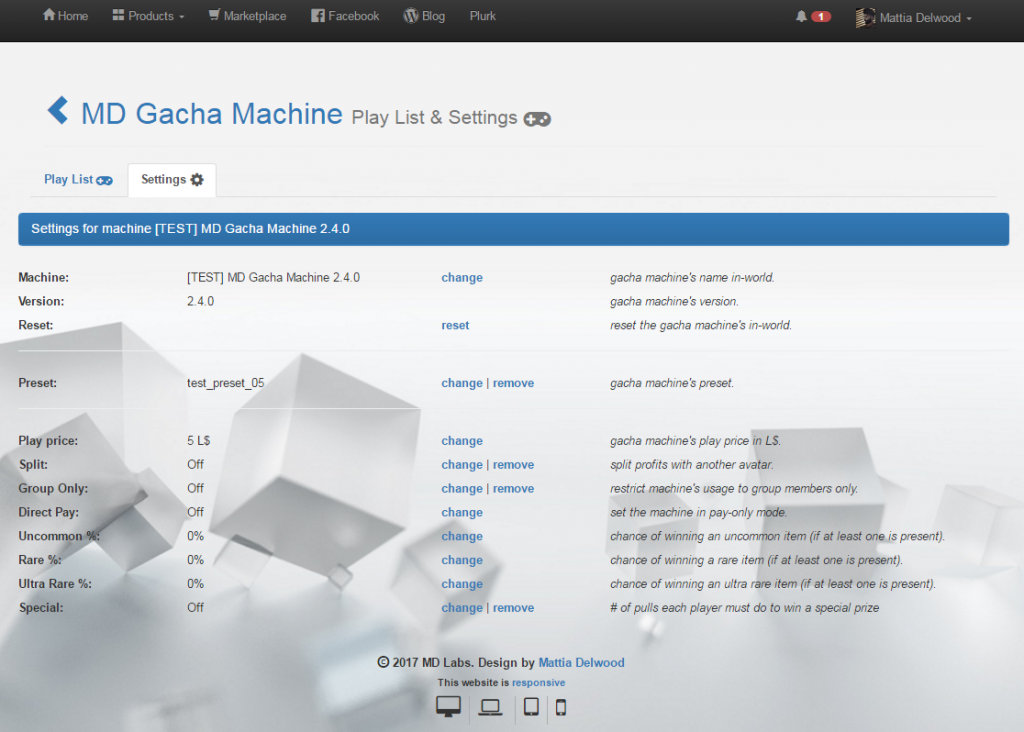The image size is (1024, 732).
Task: Remove the test_preset_05 preset
Action: tap(513, 383)
